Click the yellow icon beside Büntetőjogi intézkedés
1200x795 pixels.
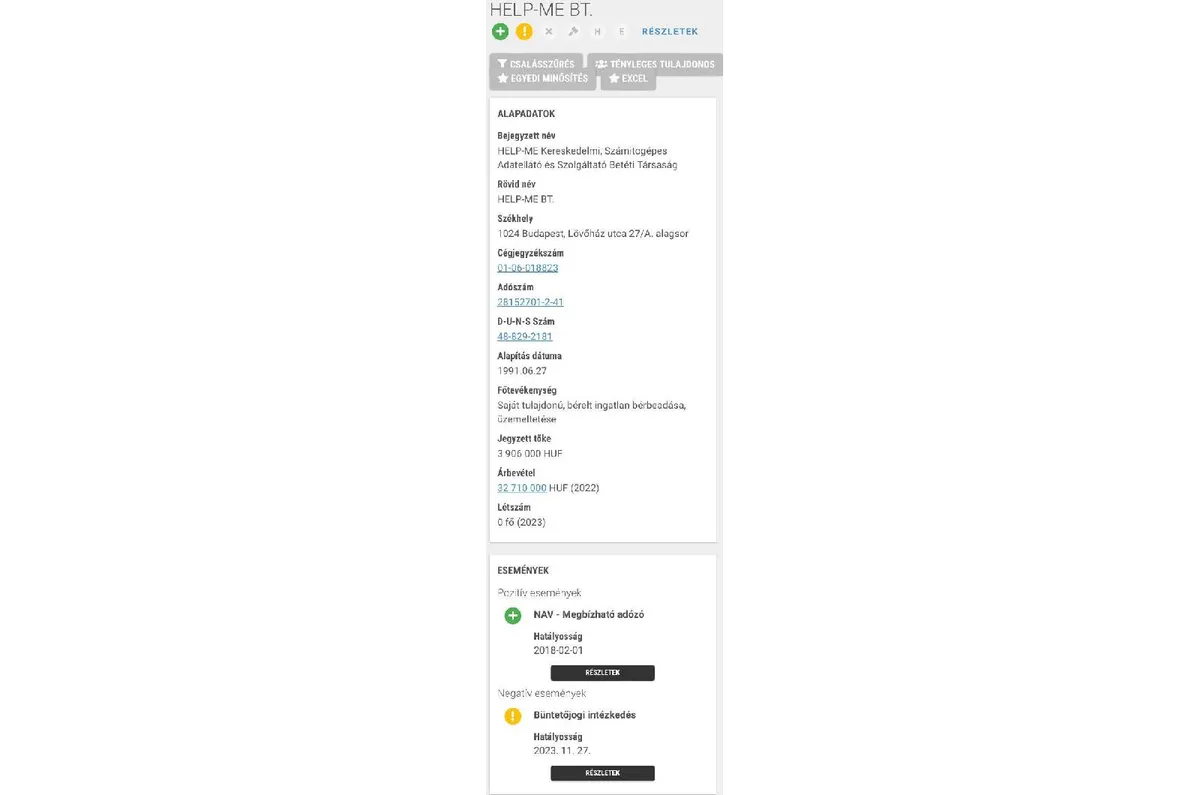tap(513, 716)
